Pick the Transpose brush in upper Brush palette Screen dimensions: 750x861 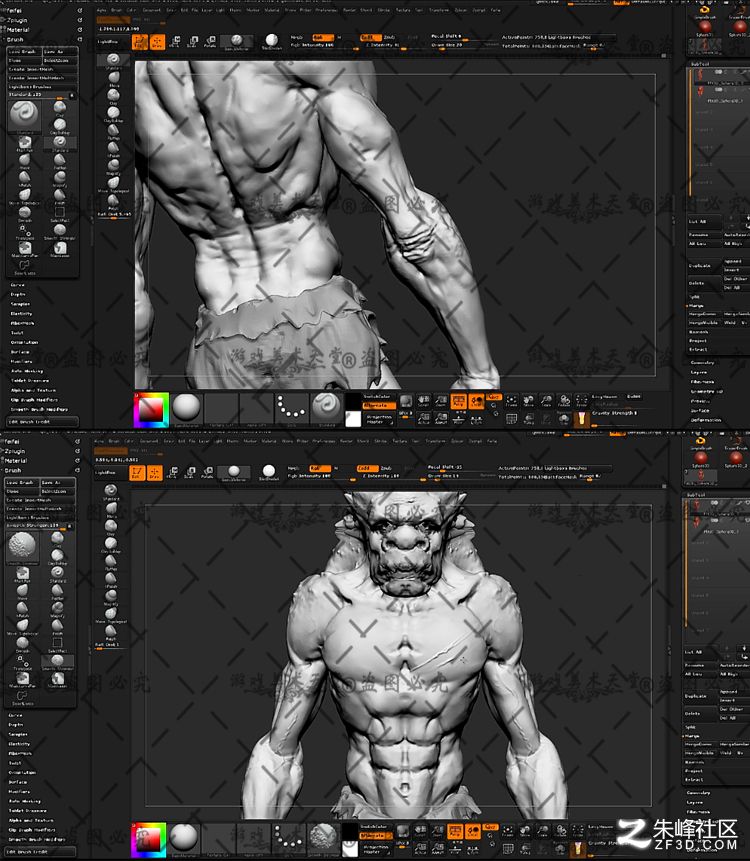point(25,232)
